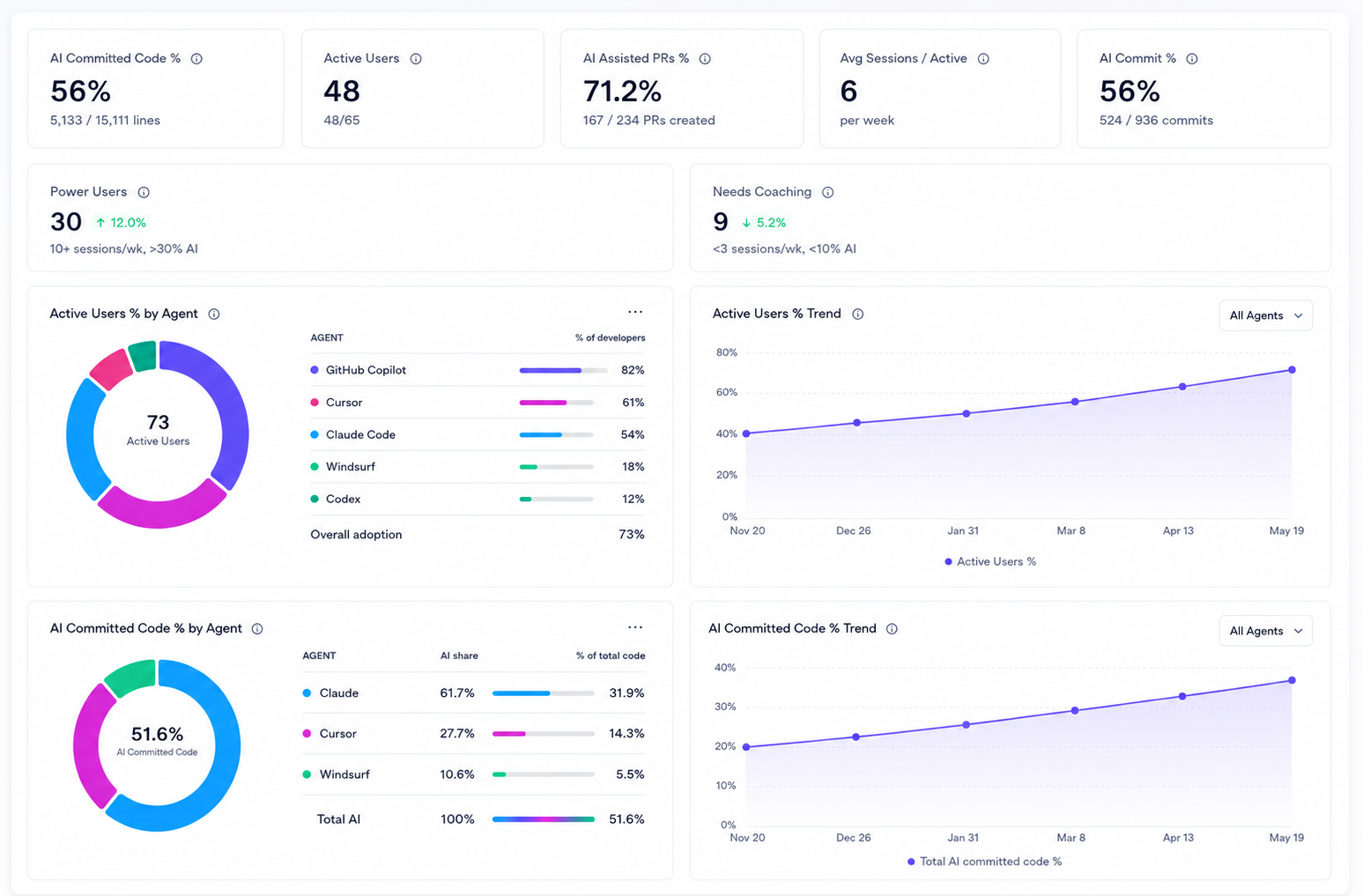Image resolution: width=1363 pixels, height=896 pixels.
Task: Open more options in AI Committed Code by Agent
Action: [x=635, y=627]
